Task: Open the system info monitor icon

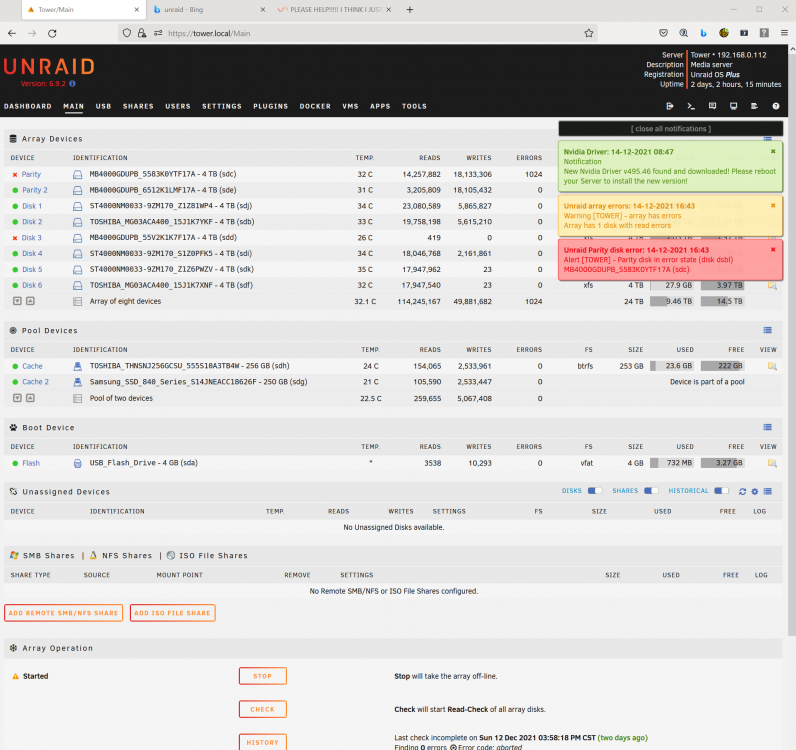Action: click(x=734, y=106)
